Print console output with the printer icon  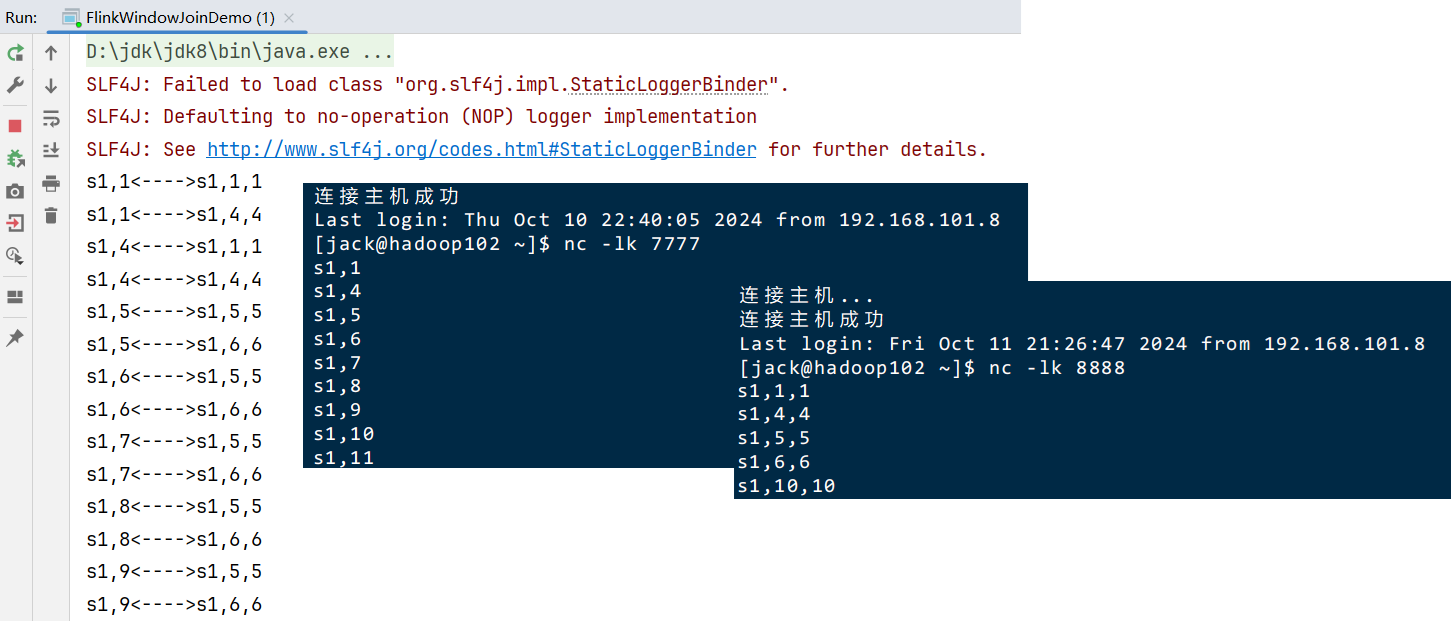(x=51, y=183)
